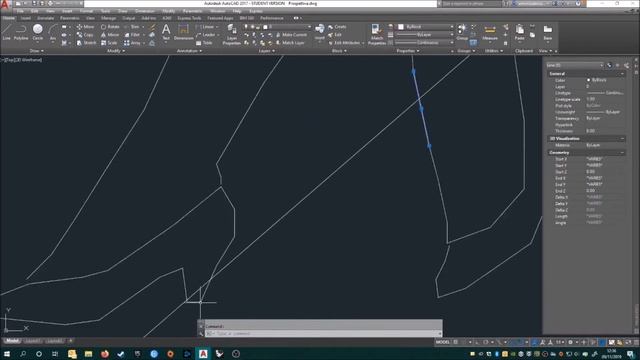Click the MODEL space status button
Image resolution: width=640 pixels, height=360 pixels.
pos(442,342)
